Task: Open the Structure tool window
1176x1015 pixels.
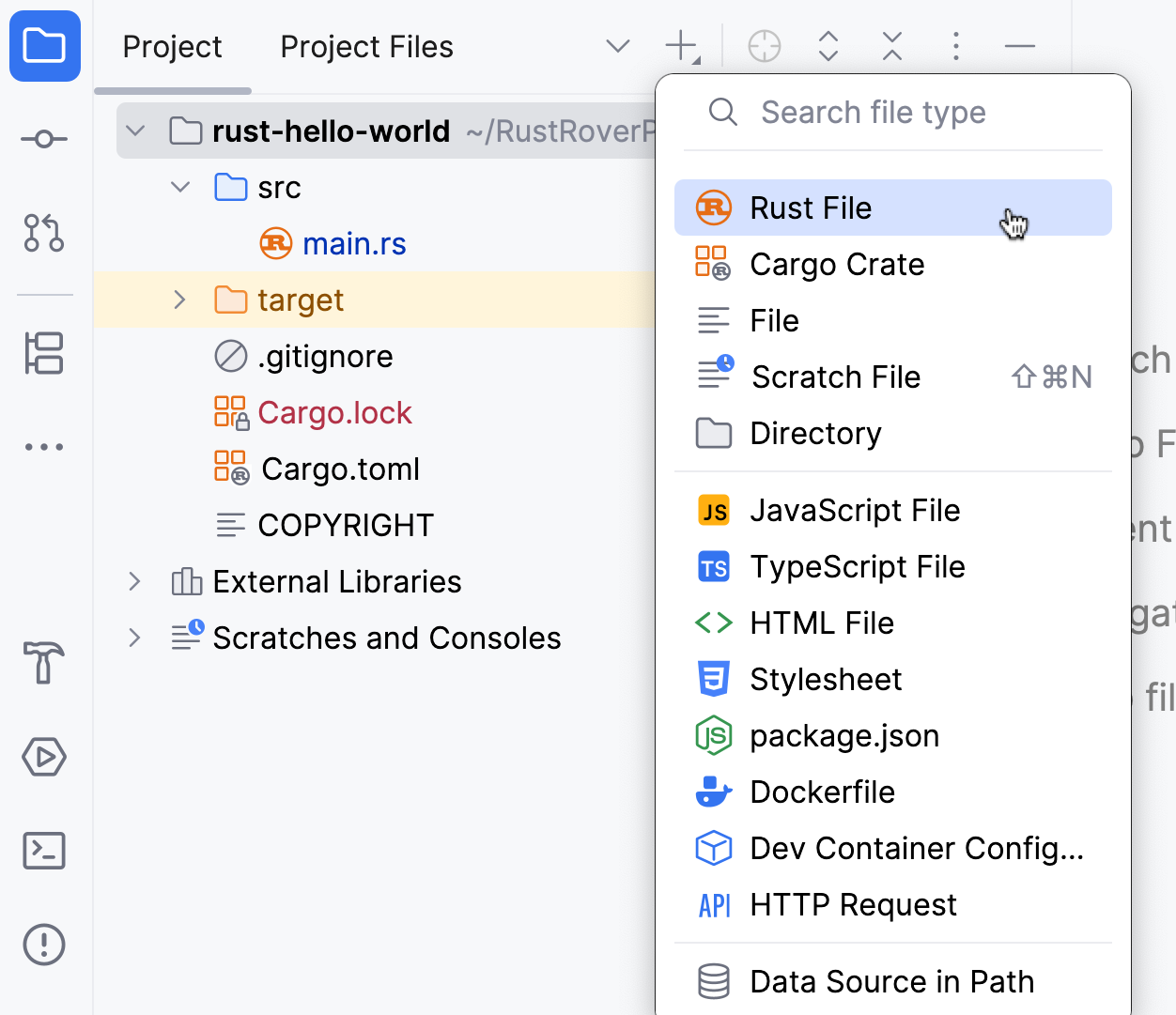Action: [x=44, y=353]
